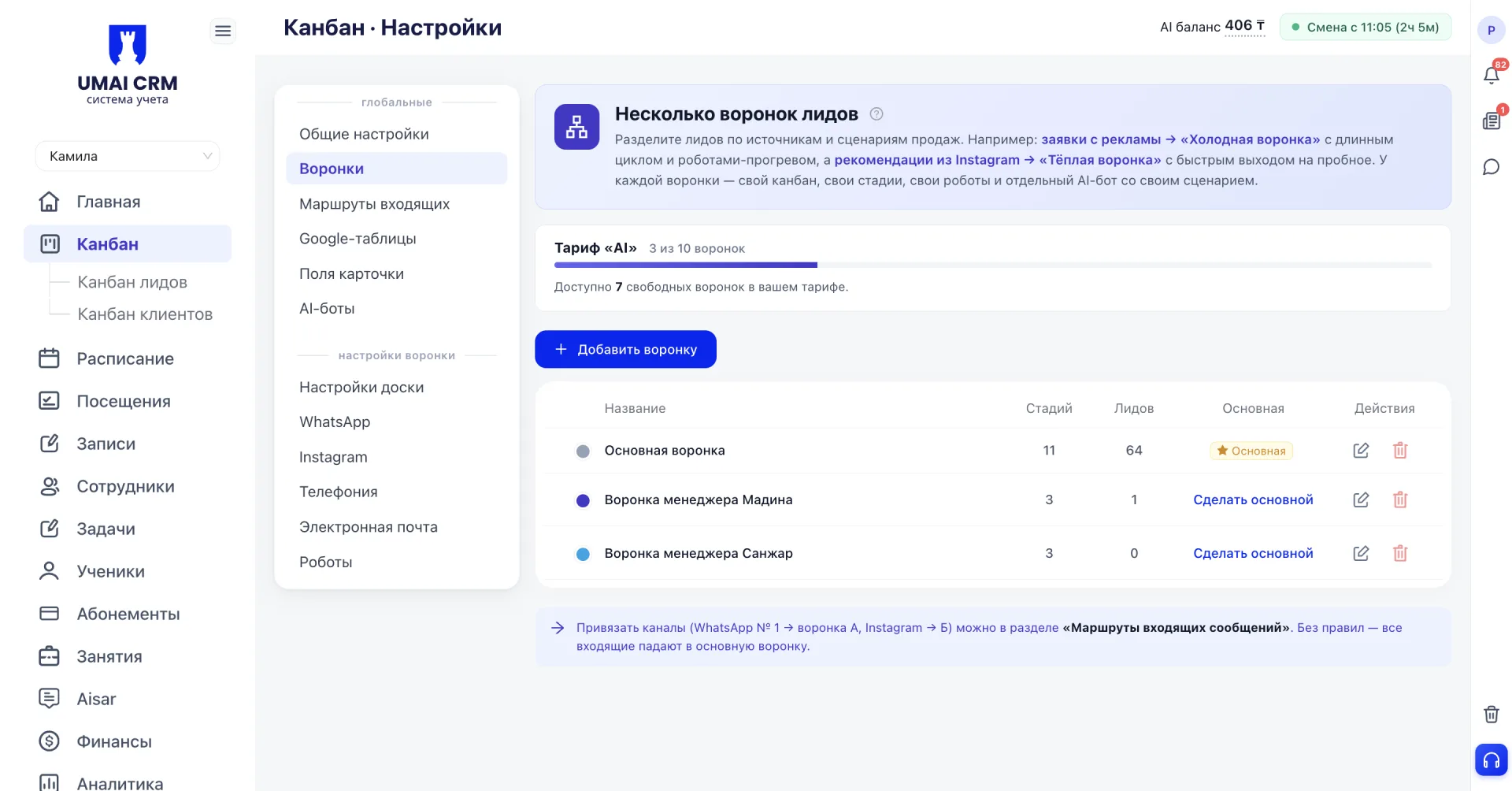
Task: Open the notifications bell icon
Action: [1491, 75]
